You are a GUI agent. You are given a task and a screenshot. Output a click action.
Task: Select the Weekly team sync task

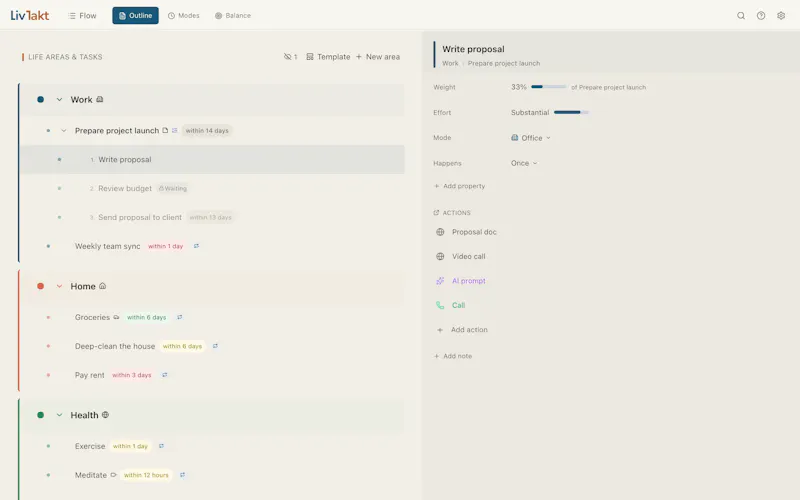(107, 246)
